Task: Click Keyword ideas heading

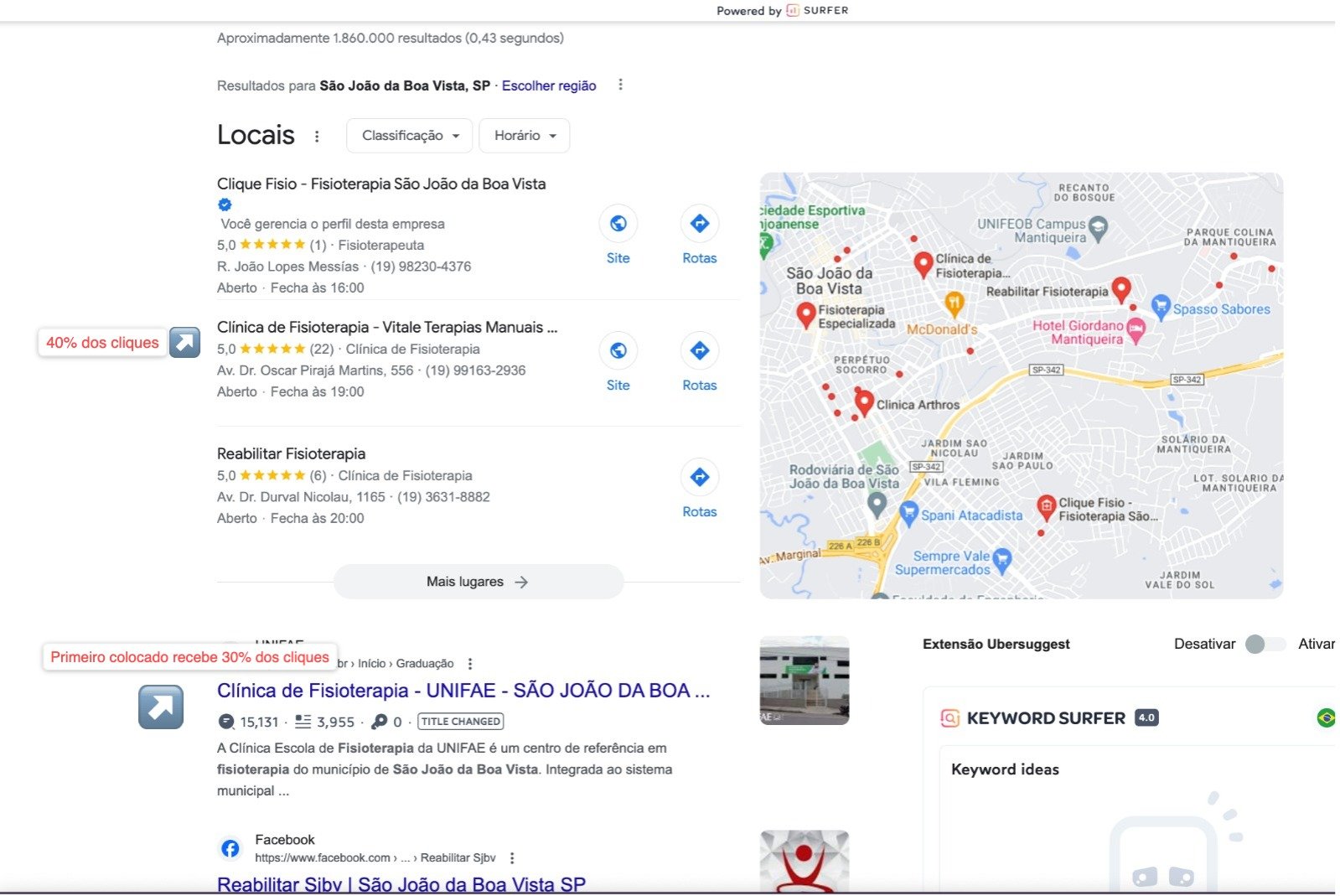Action: (x=1005, y=769)
